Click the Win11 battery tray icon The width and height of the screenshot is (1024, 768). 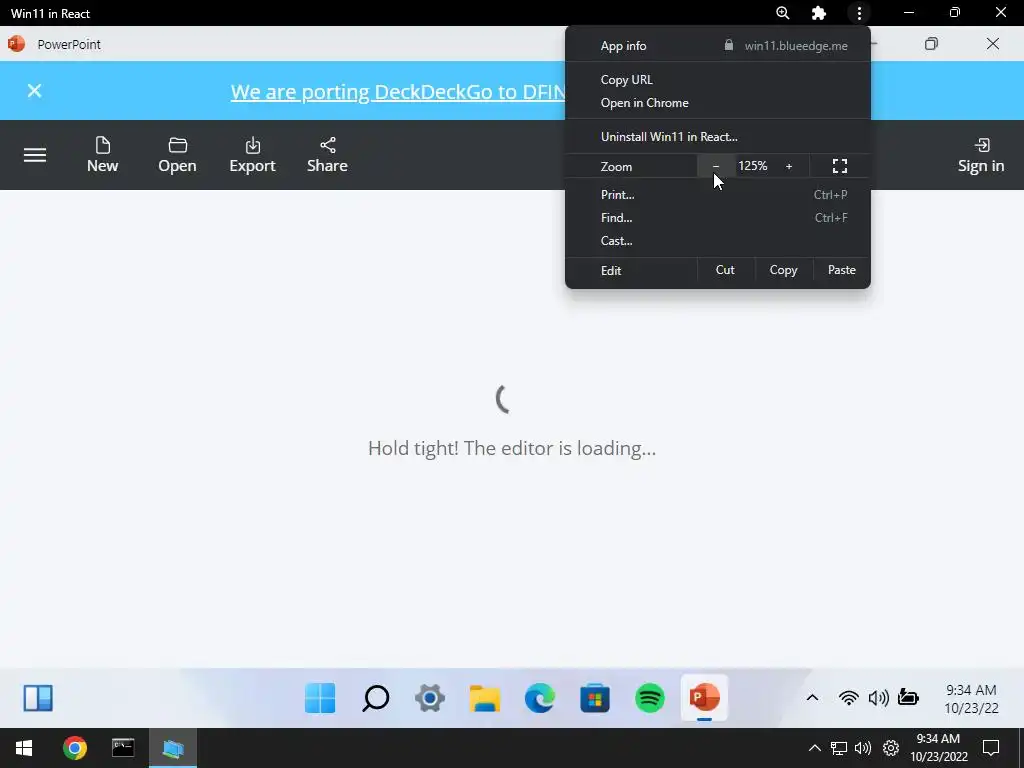(908, 698)
